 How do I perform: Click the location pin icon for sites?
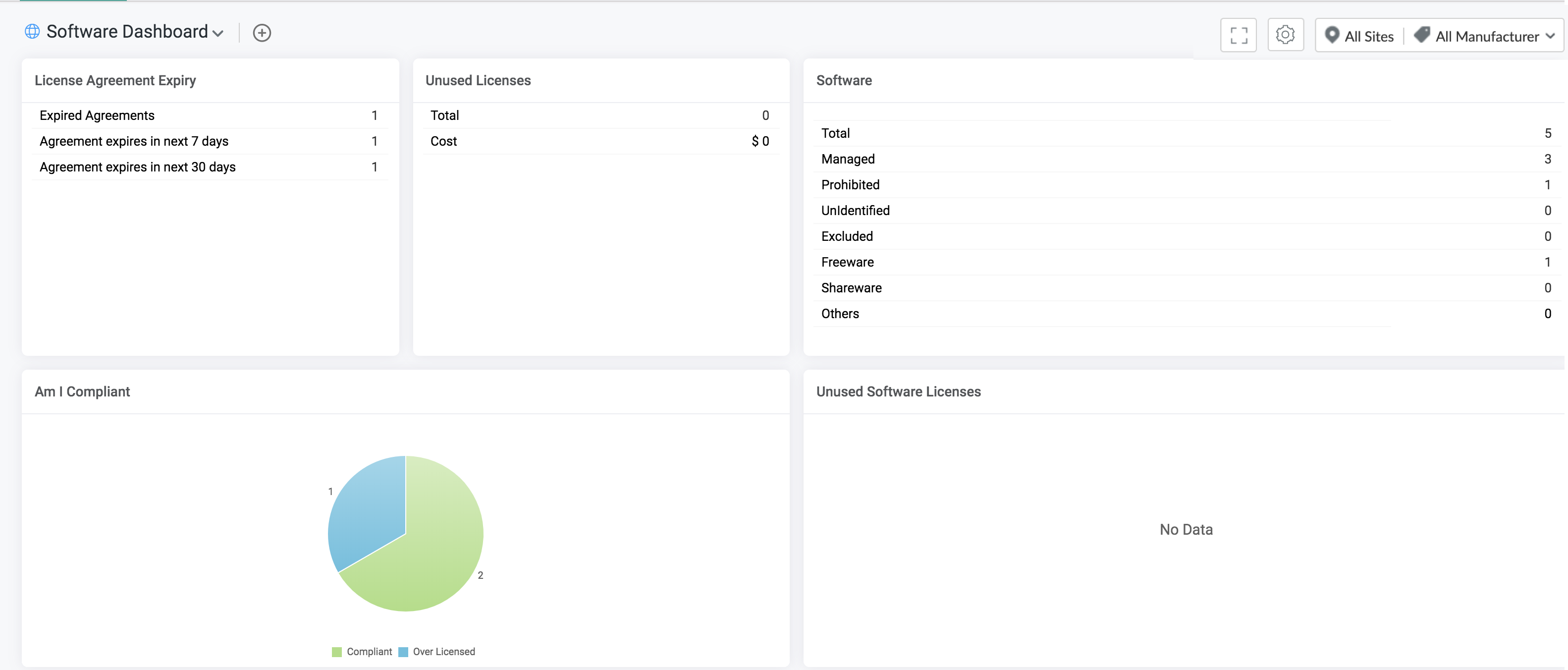[1332, 35]
